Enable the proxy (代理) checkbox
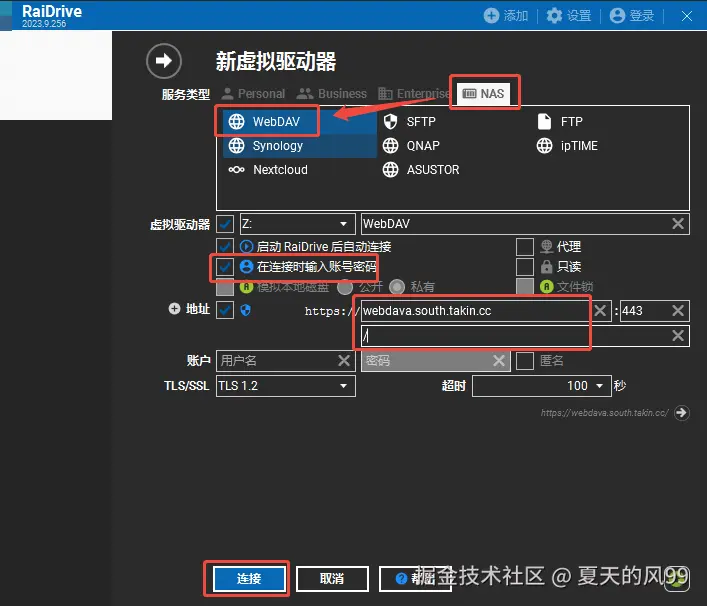 click(x=525, y=247)
